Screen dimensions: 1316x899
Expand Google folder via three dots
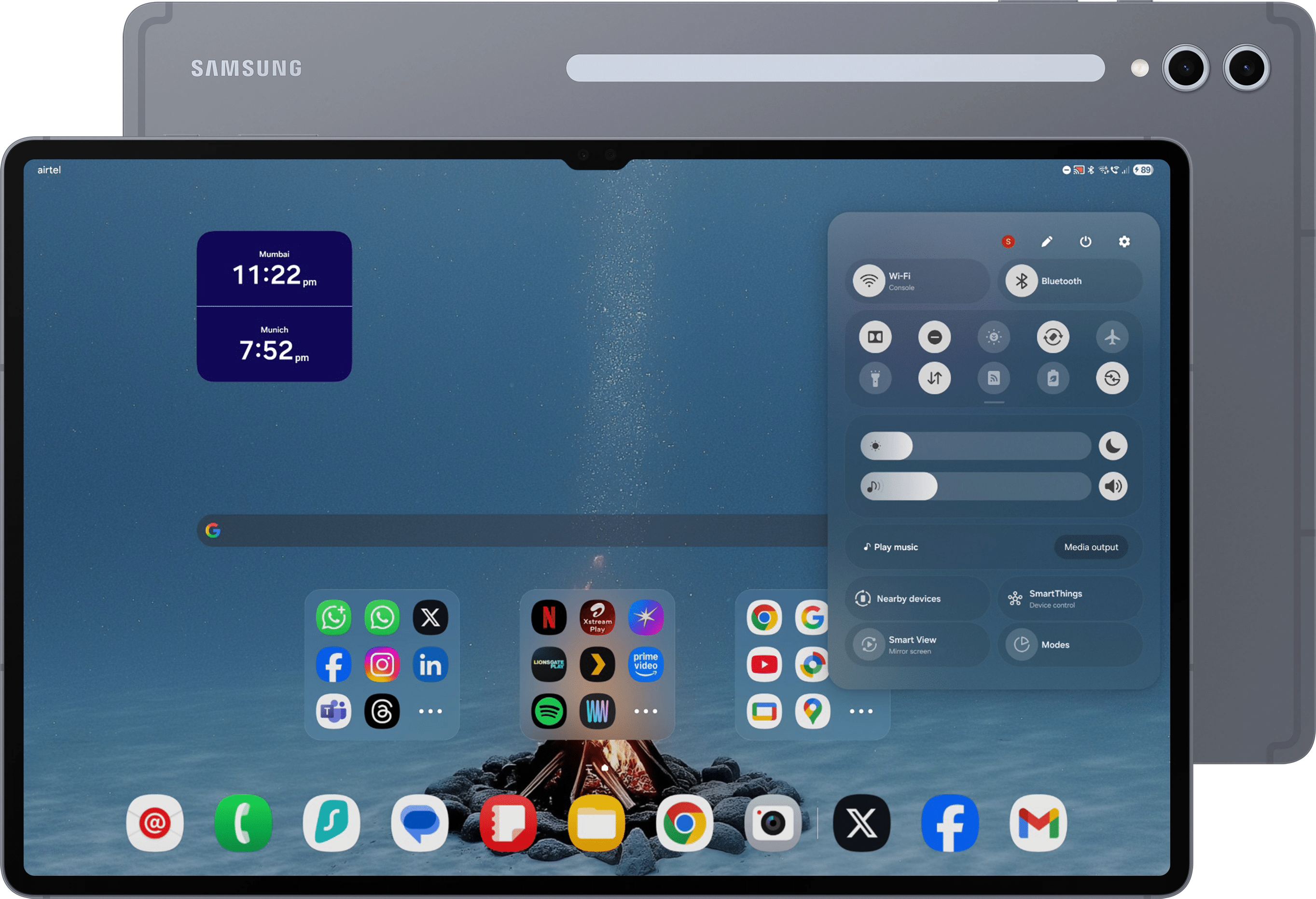pos(861,711)
